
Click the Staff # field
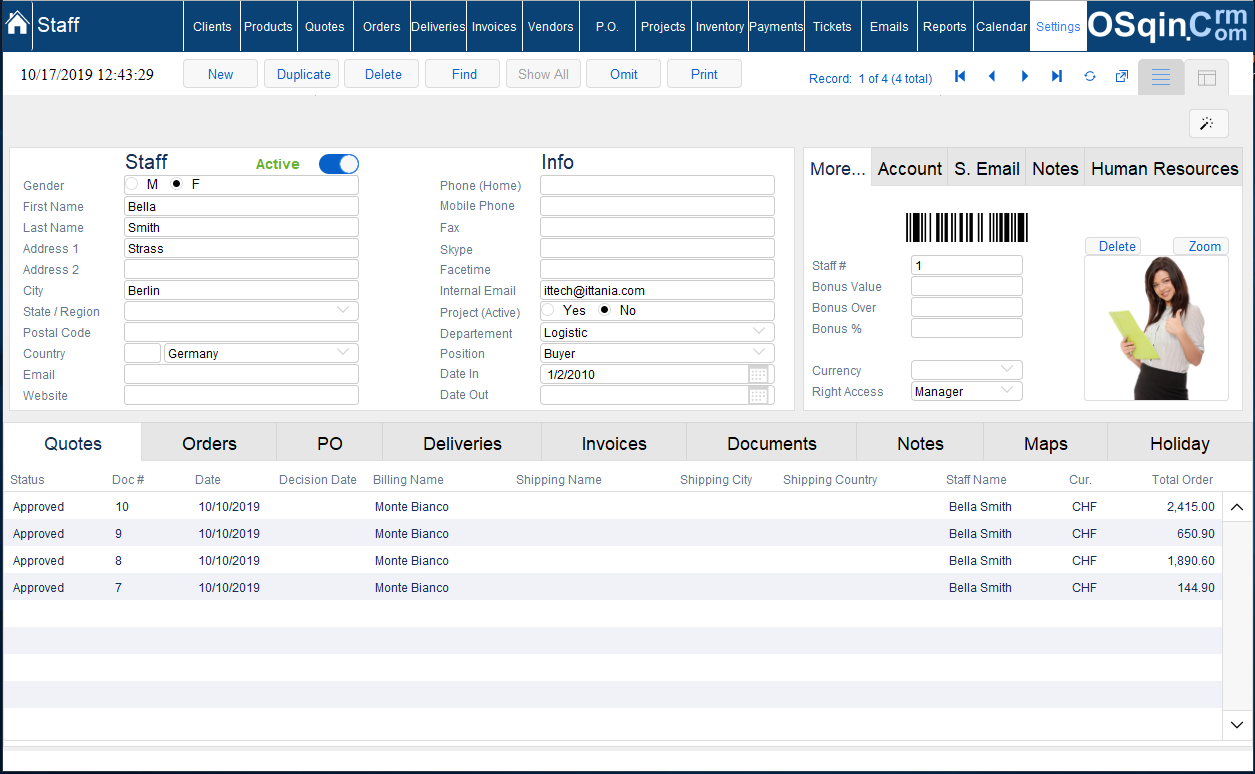point(967,265)
